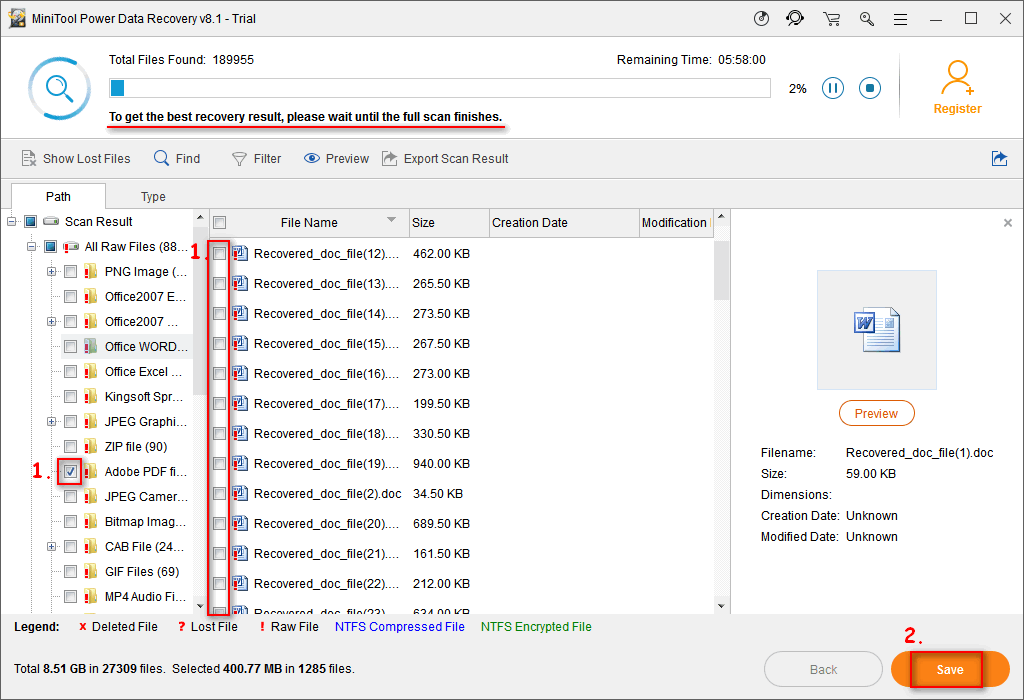This screenshot has width=1024, height=700.
Task: Tick the ZIP file (90) checkbox
Action: pos(71,447)
